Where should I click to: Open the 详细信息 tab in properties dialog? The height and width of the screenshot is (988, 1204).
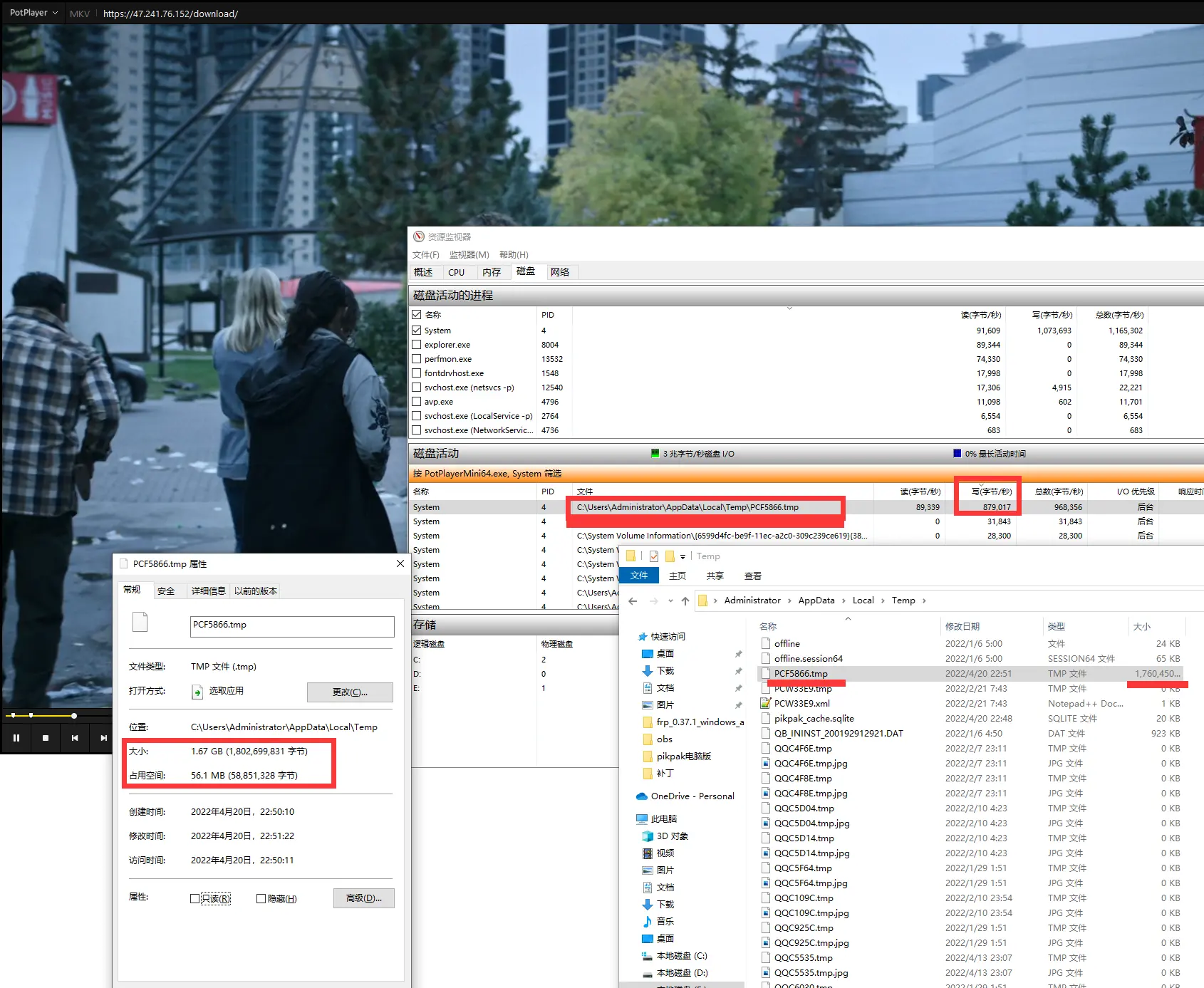209,591
